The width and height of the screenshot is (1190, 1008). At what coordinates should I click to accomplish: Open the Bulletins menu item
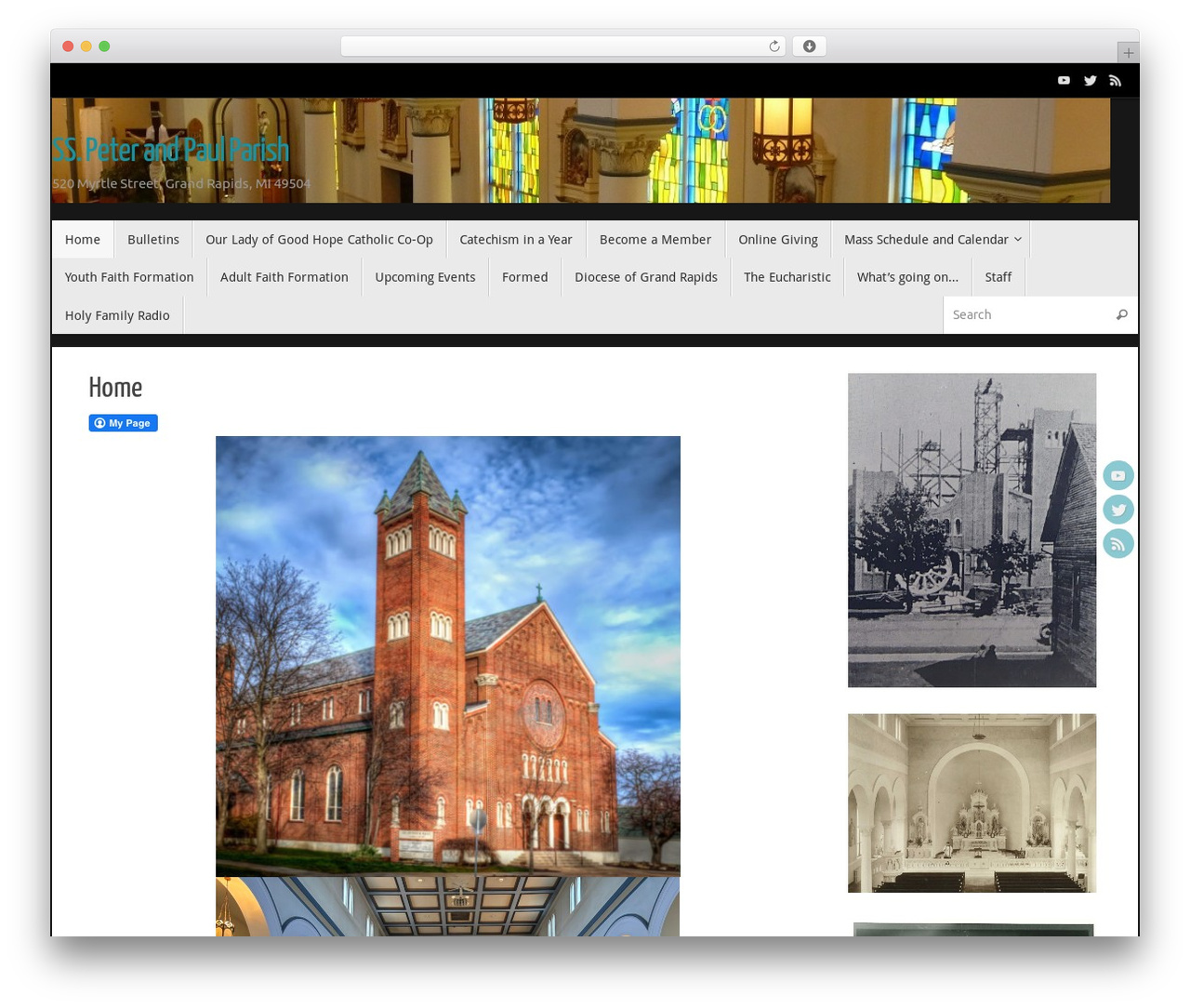153,240
